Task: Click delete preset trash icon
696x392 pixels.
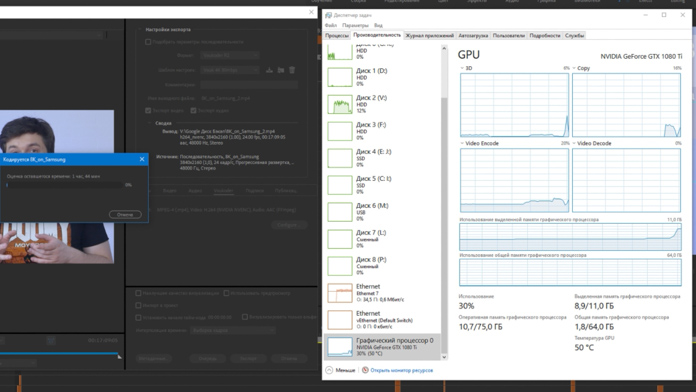Action: tap(292, 70)
